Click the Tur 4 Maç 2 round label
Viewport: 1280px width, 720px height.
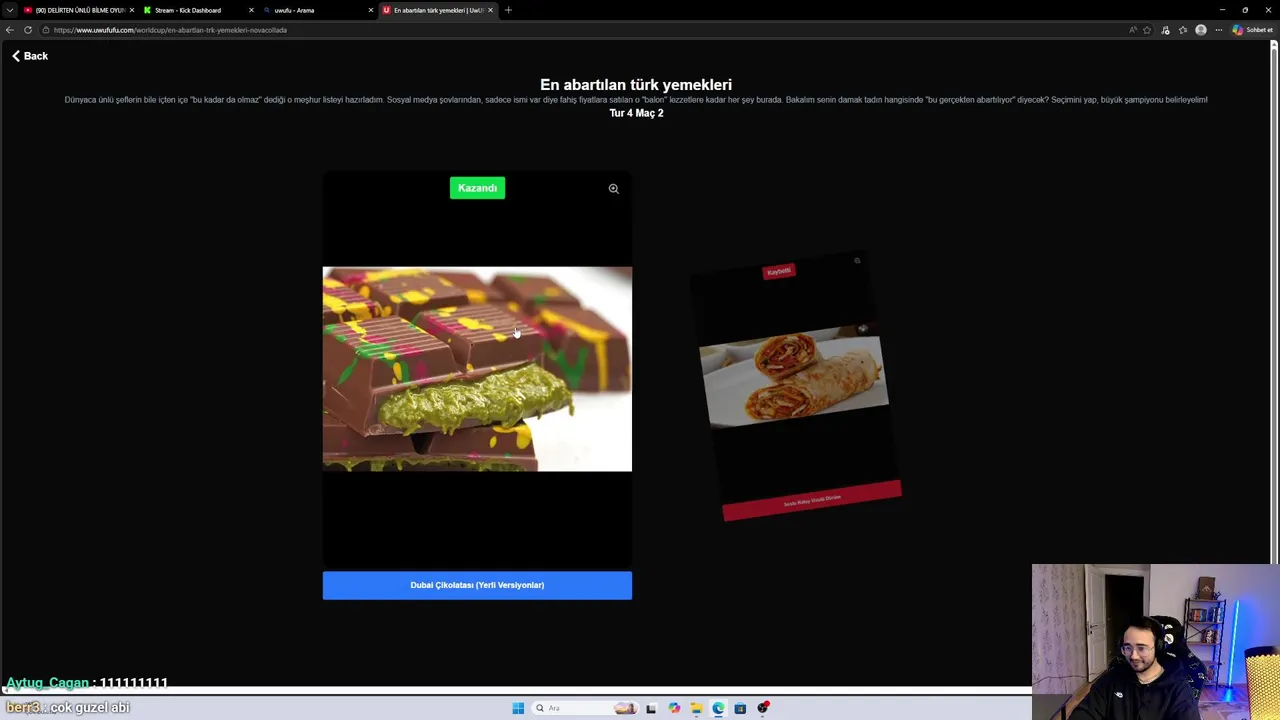click(636, 113)
